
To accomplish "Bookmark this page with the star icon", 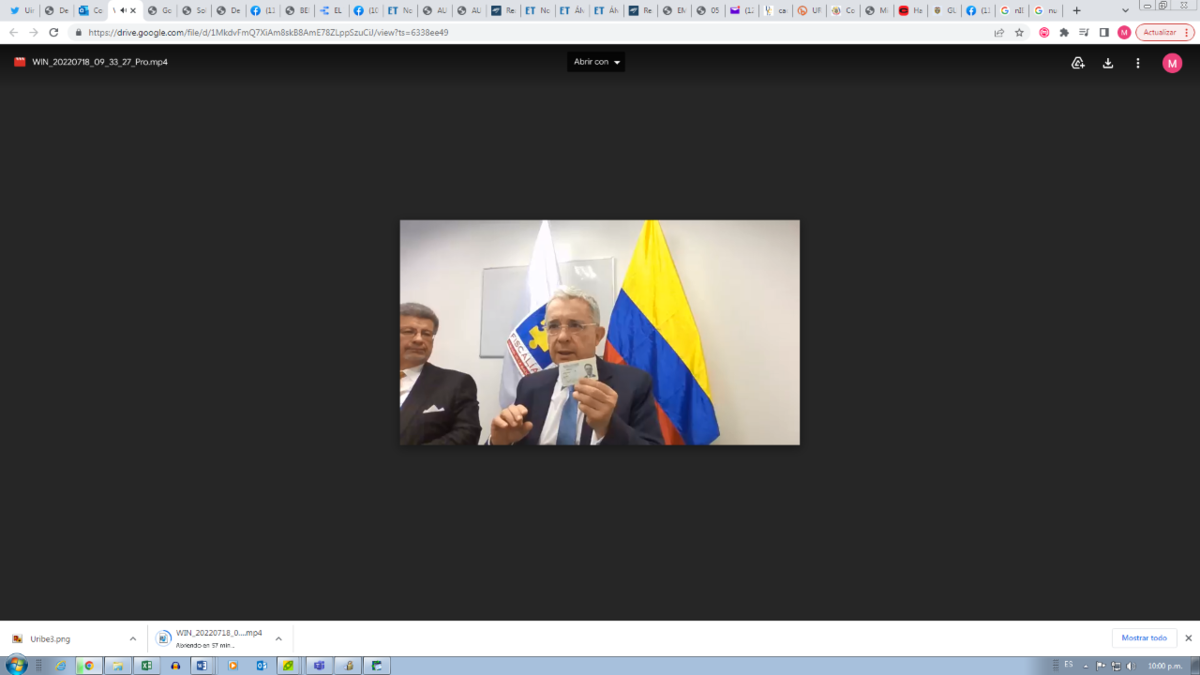I will [x=1019, y=32].
